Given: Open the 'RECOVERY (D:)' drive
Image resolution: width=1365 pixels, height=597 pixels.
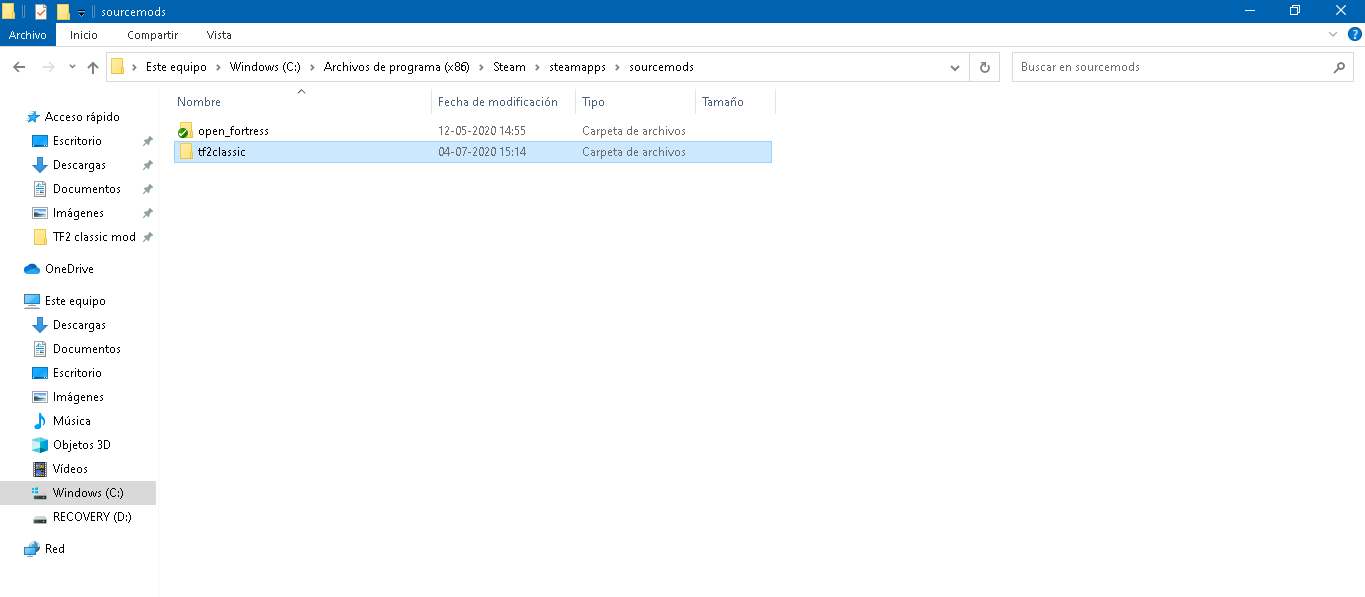Looking at the screenshot, I should pos(92,517).
